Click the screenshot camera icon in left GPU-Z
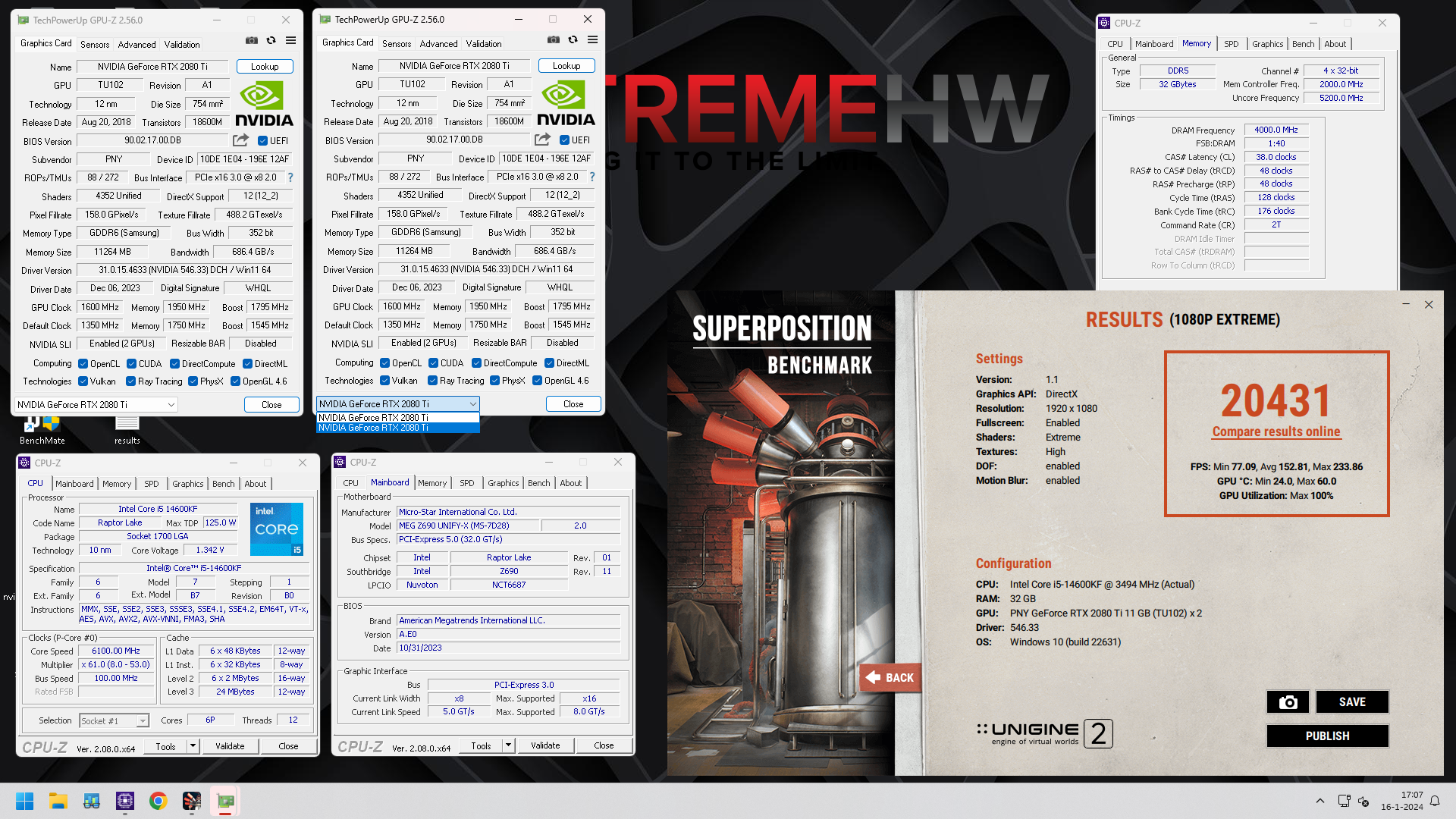The image size is (1456, 819). point(252,41)
